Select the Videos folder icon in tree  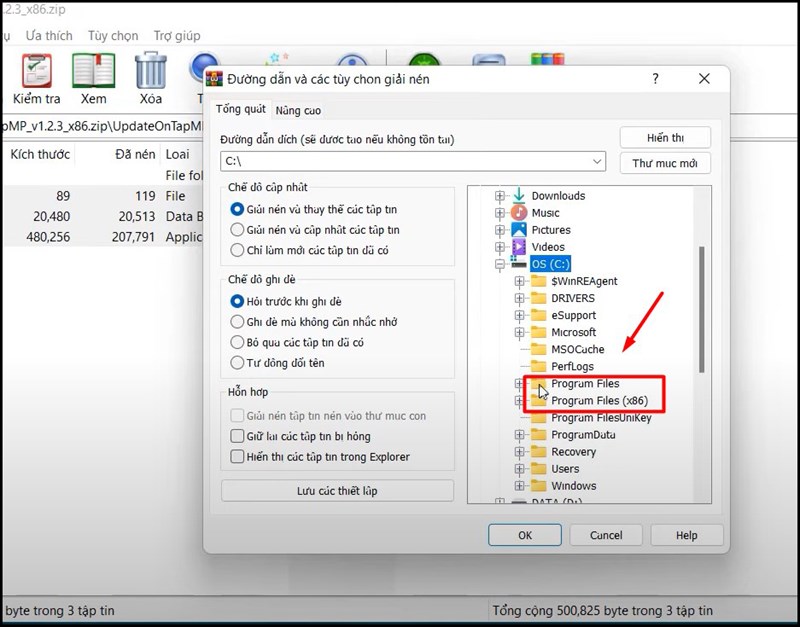pyautogui.click(x=519, y=247)
